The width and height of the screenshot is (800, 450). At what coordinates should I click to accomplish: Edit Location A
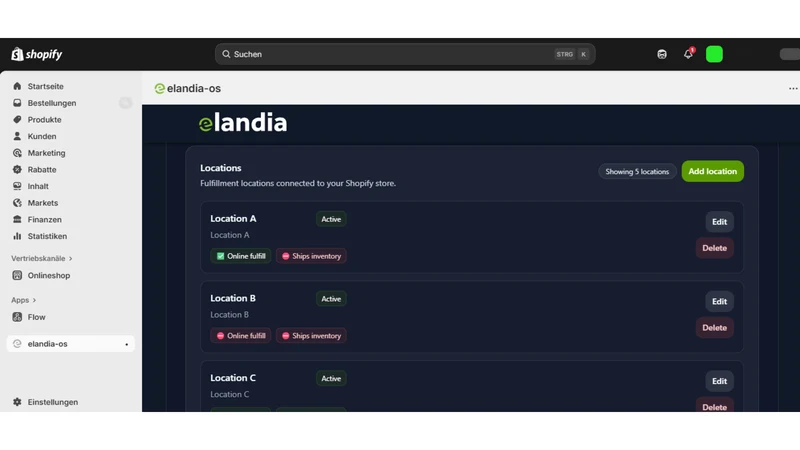(x=719, y=222)
